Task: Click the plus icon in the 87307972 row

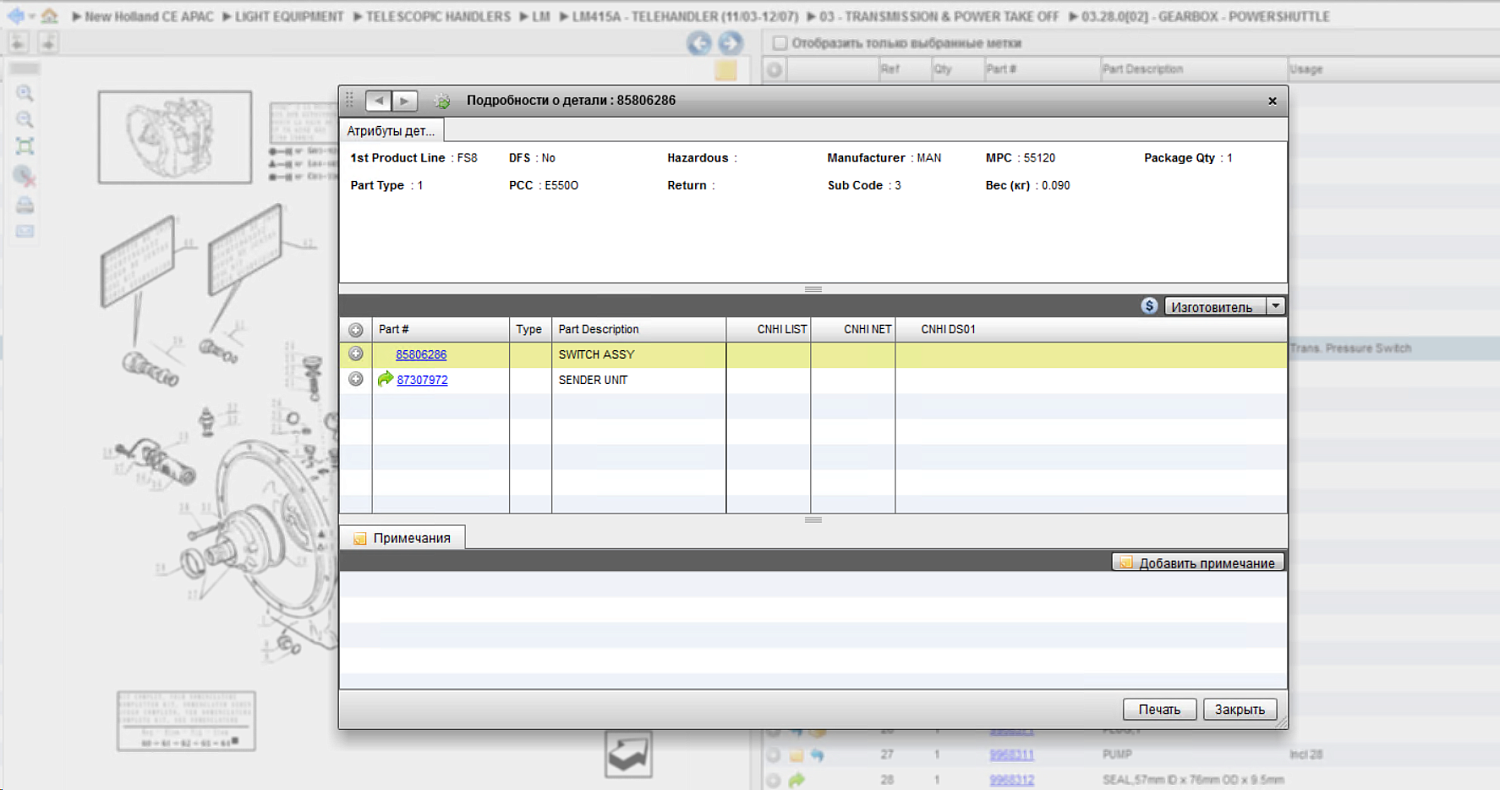Action: (x=355, y=379)
